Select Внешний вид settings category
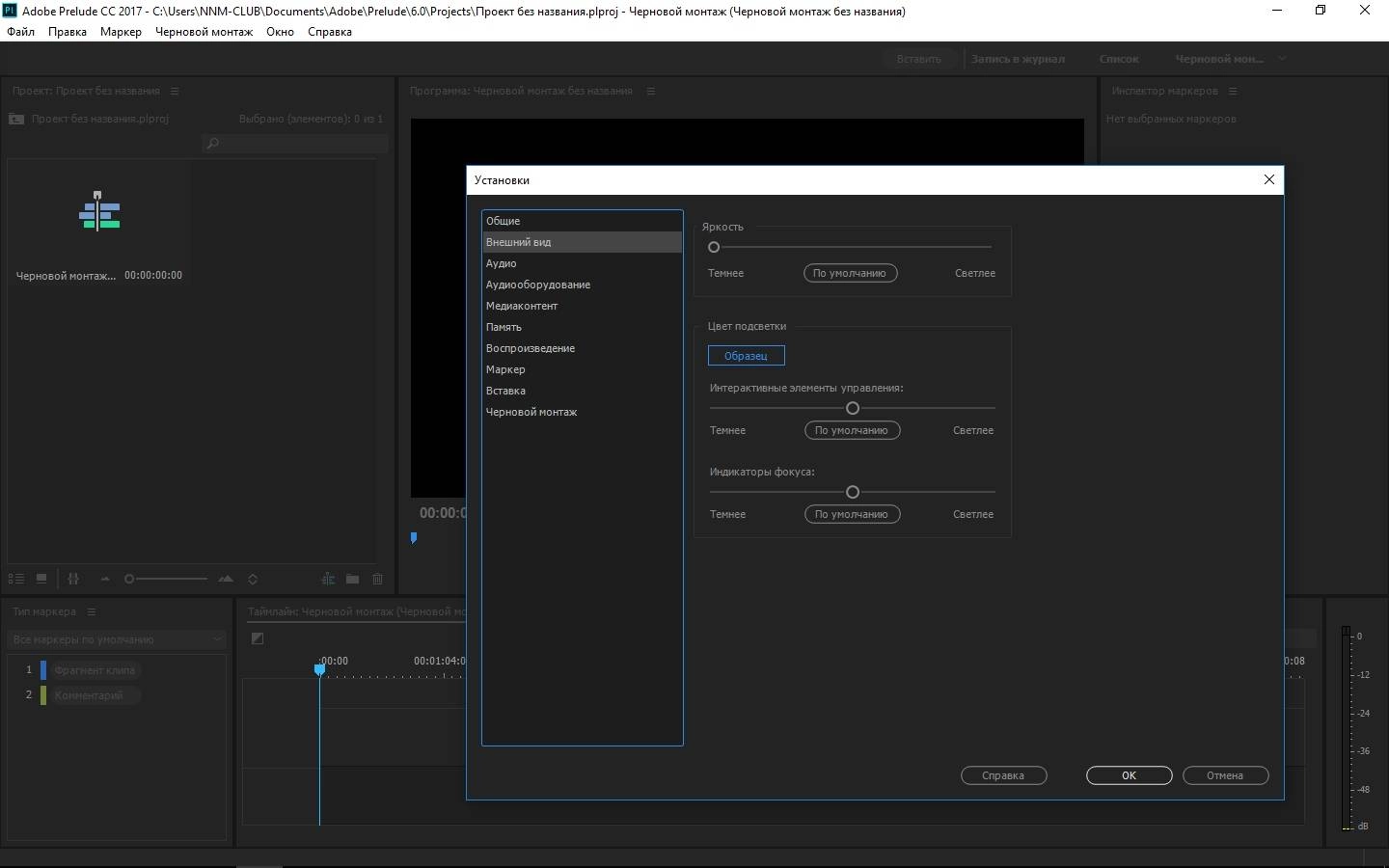Image resolution: width=1389 pixels, height=868 pixels. 582,242
